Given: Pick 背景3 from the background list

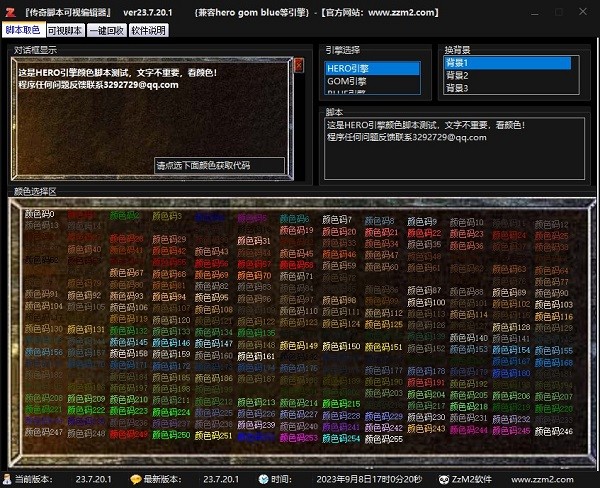Looking at the screenshot, I should click(507, 88).
